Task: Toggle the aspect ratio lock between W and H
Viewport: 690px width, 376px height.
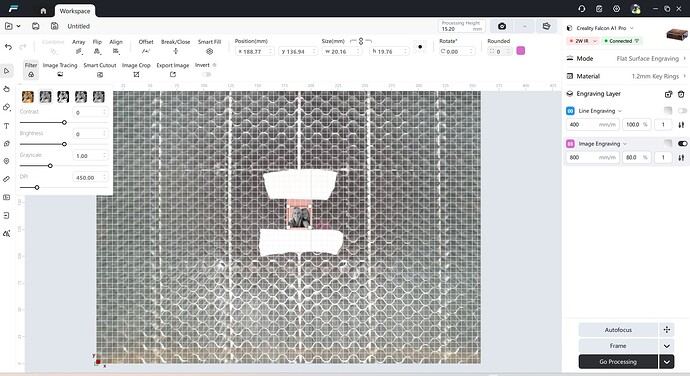Action: point(361,41)
